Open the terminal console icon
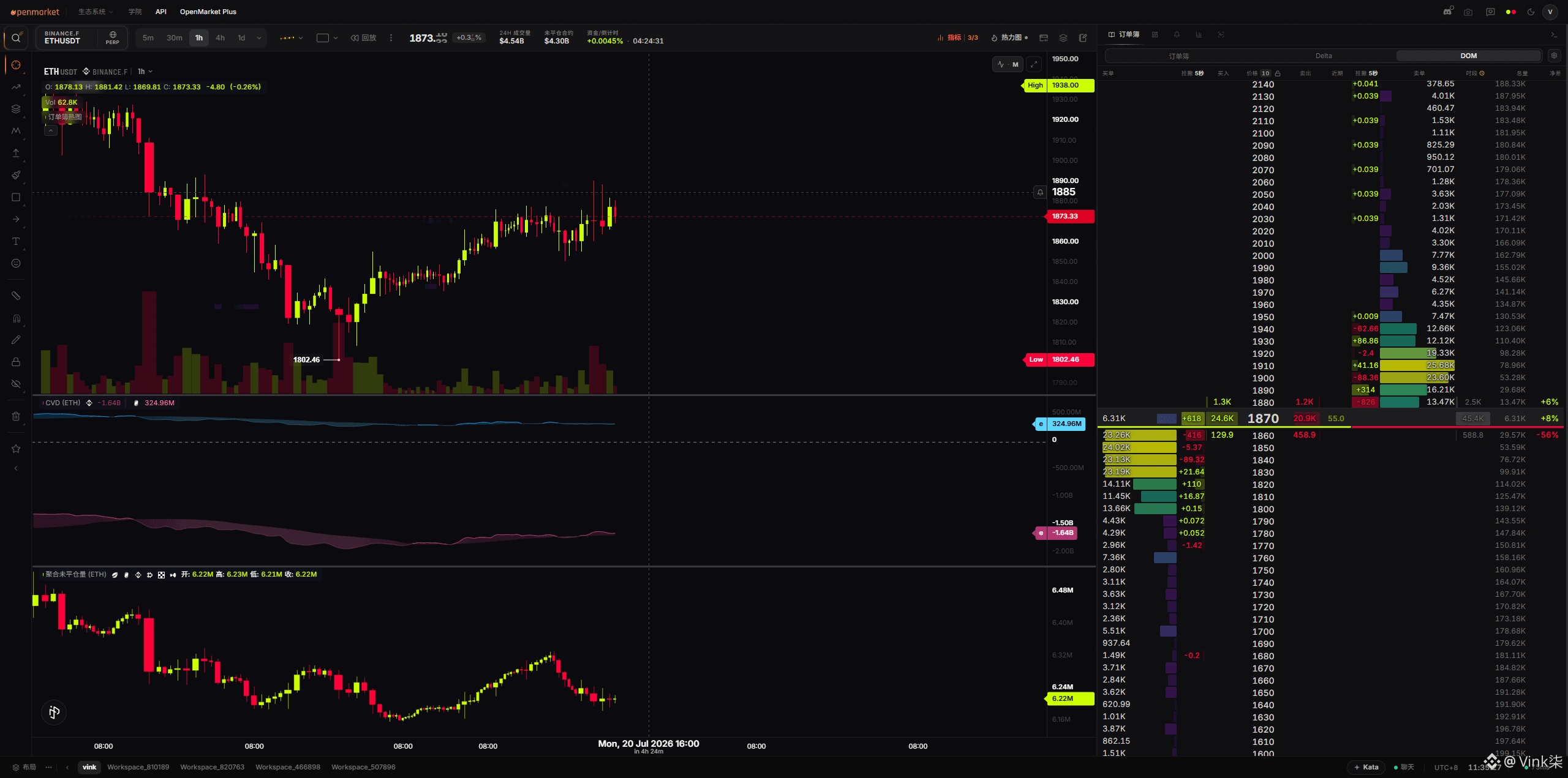 1554,35
